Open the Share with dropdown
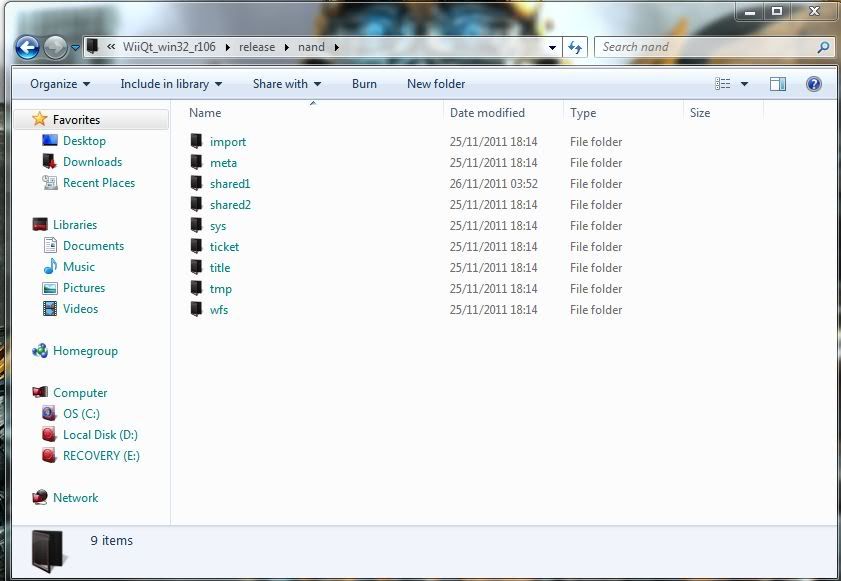Viewport: 841px width, 581px height. pyautogui.click(x=287, y=84)
